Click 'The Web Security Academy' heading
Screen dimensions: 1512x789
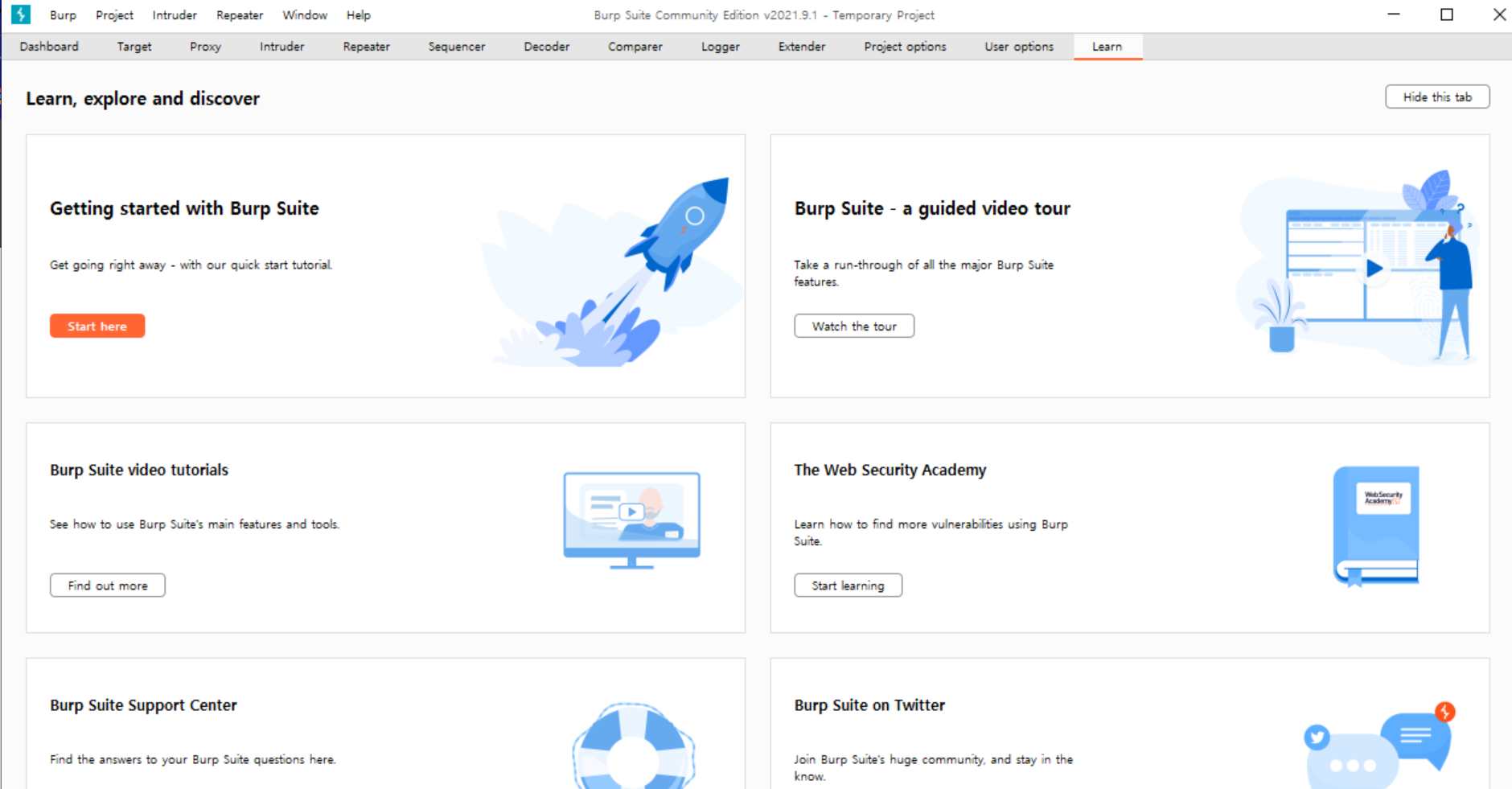[890, 470]
